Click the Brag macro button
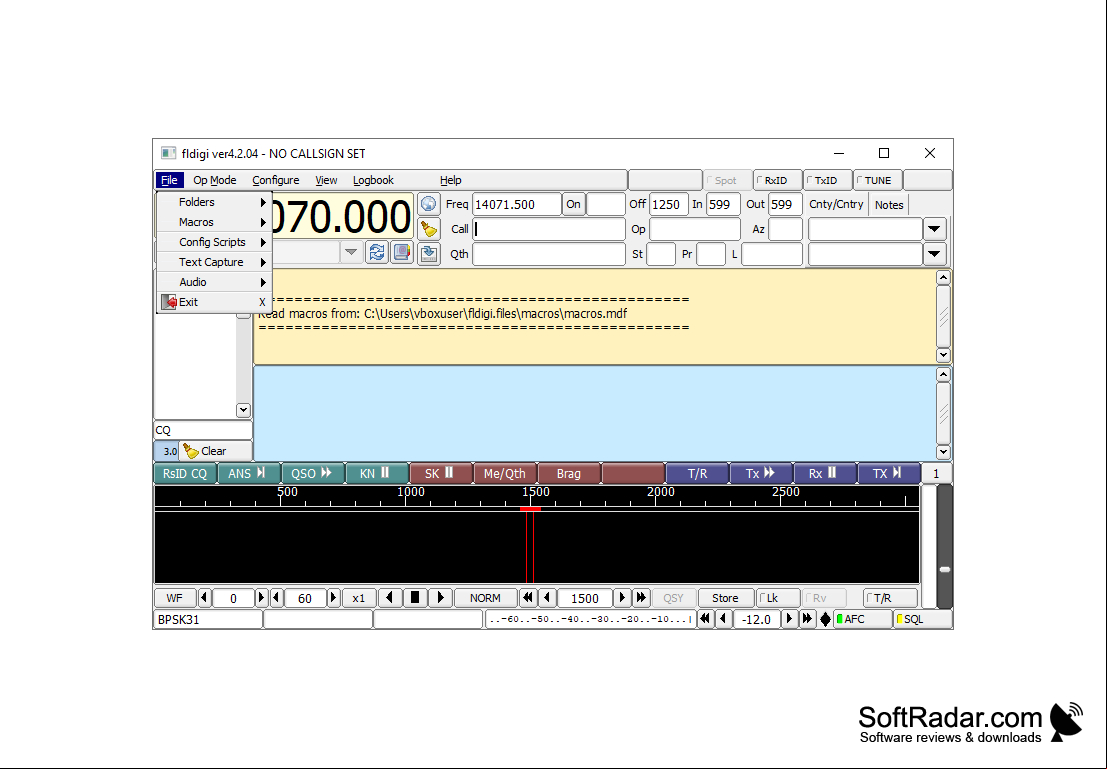 pyautogui.click(x=568, y=473)
